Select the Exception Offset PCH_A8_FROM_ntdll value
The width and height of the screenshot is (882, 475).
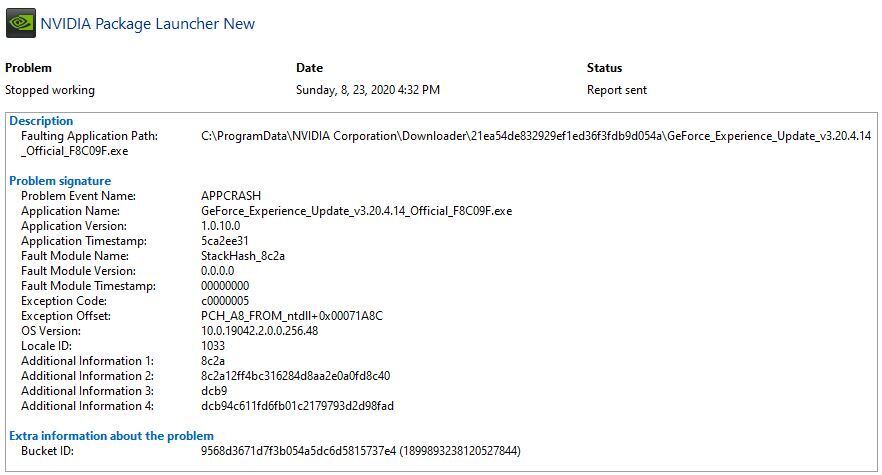coord(292,316)
